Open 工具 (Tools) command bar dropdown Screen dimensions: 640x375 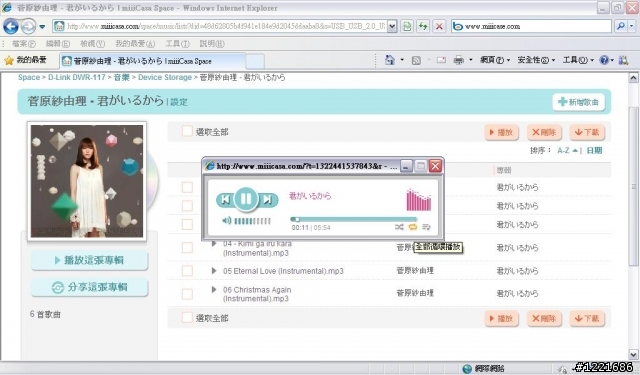click(x=578, y=60)
